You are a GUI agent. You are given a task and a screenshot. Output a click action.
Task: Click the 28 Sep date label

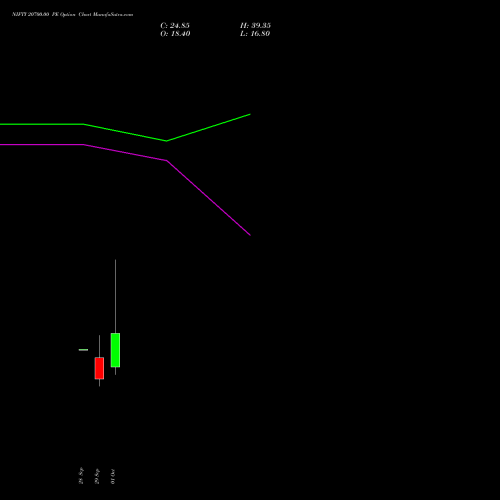click(x=81, y=476)
